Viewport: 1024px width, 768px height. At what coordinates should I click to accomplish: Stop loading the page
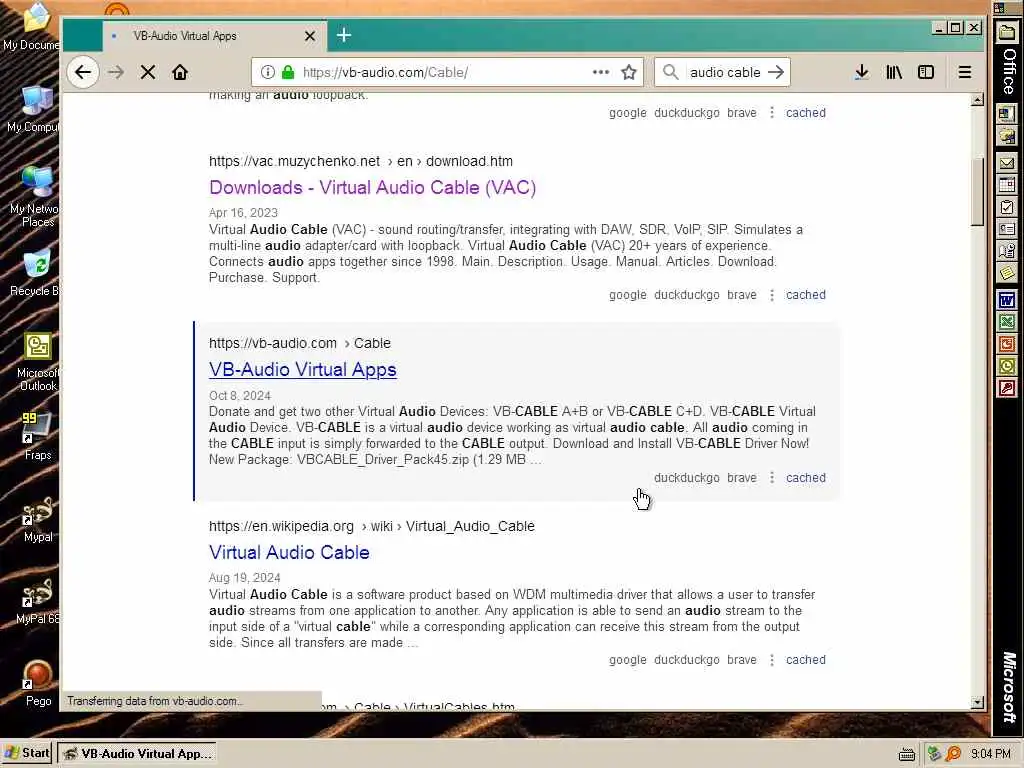(148, 72)
